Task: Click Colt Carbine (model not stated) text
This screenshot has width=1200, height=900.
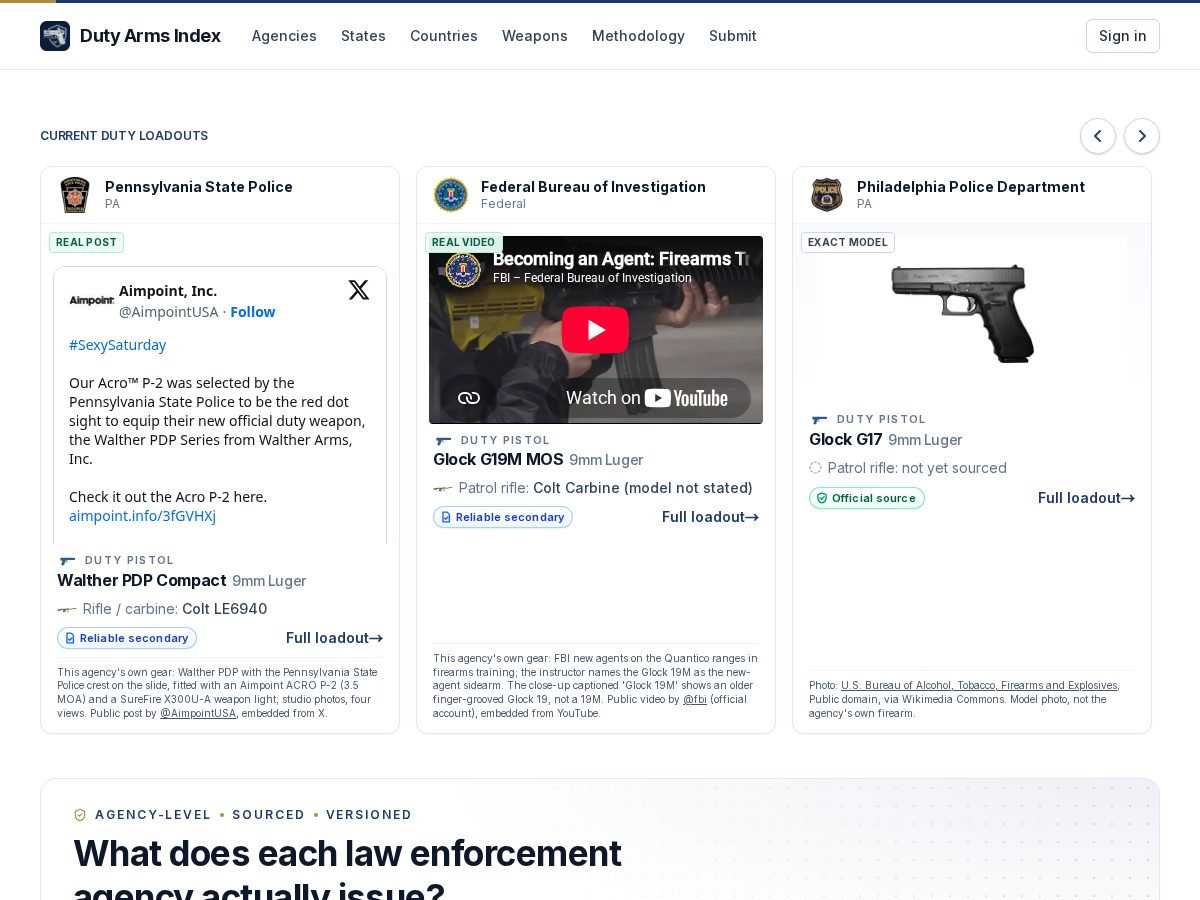Action: (x=643, y=488)
